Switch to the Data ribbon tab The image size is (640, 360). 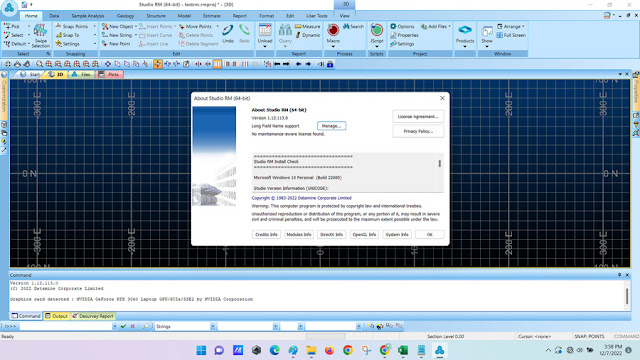pyautogui.click(x=54, y=16)
